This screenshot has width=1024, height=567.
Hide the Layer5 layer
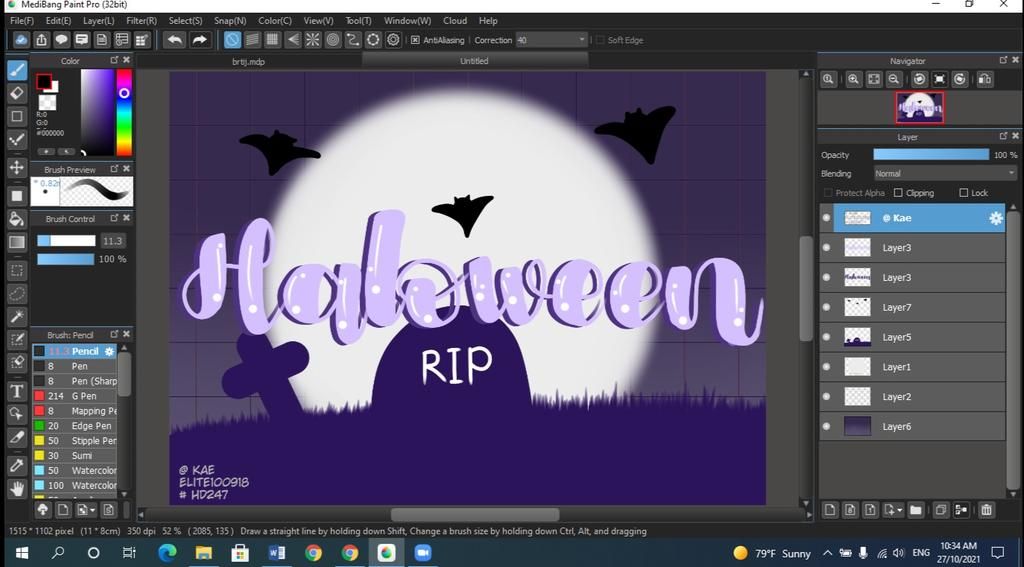click(827, 337)
